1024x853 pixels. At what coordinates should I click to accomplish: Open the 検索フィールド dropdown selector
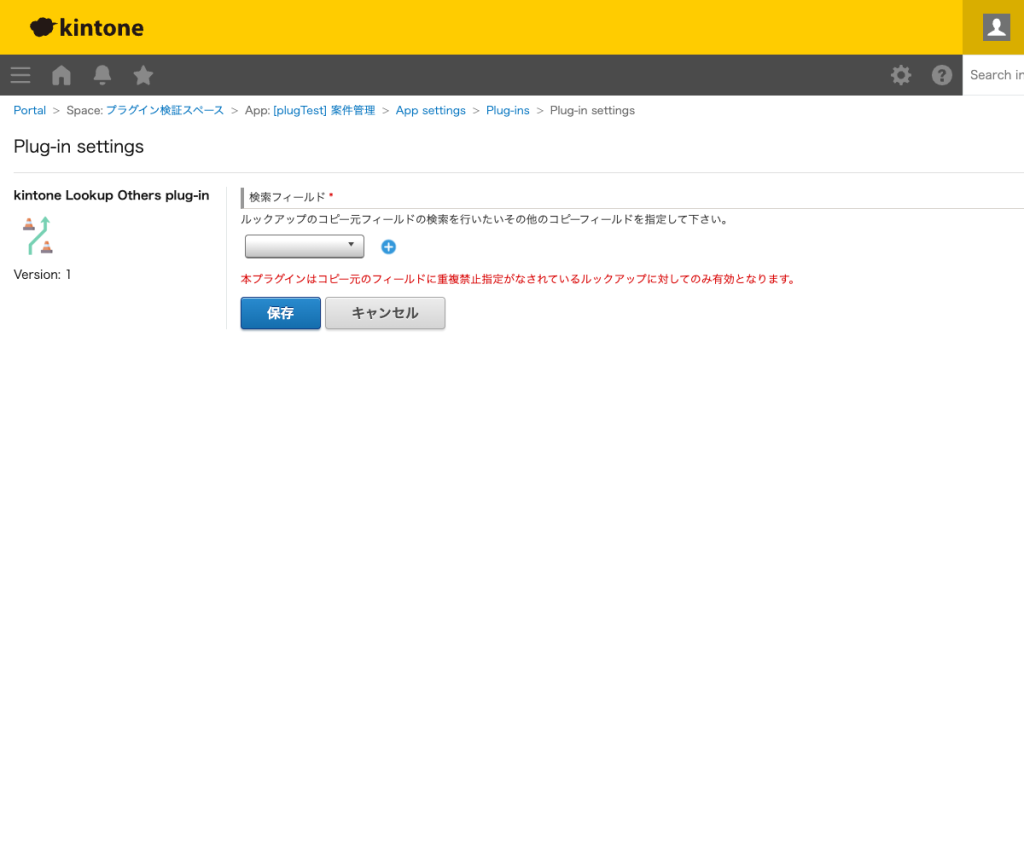pyautogui.click(x=304, y=246)
